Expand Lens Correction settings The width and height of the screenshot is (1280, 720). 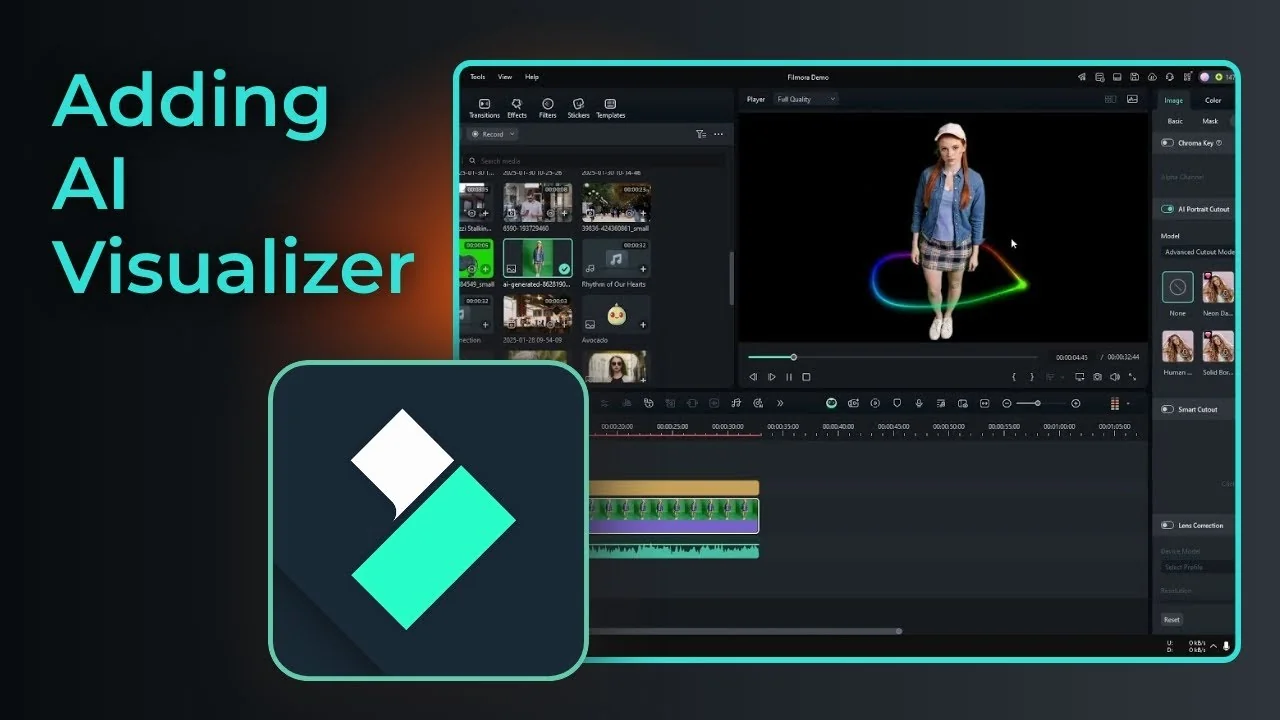tap(1166, 525)
